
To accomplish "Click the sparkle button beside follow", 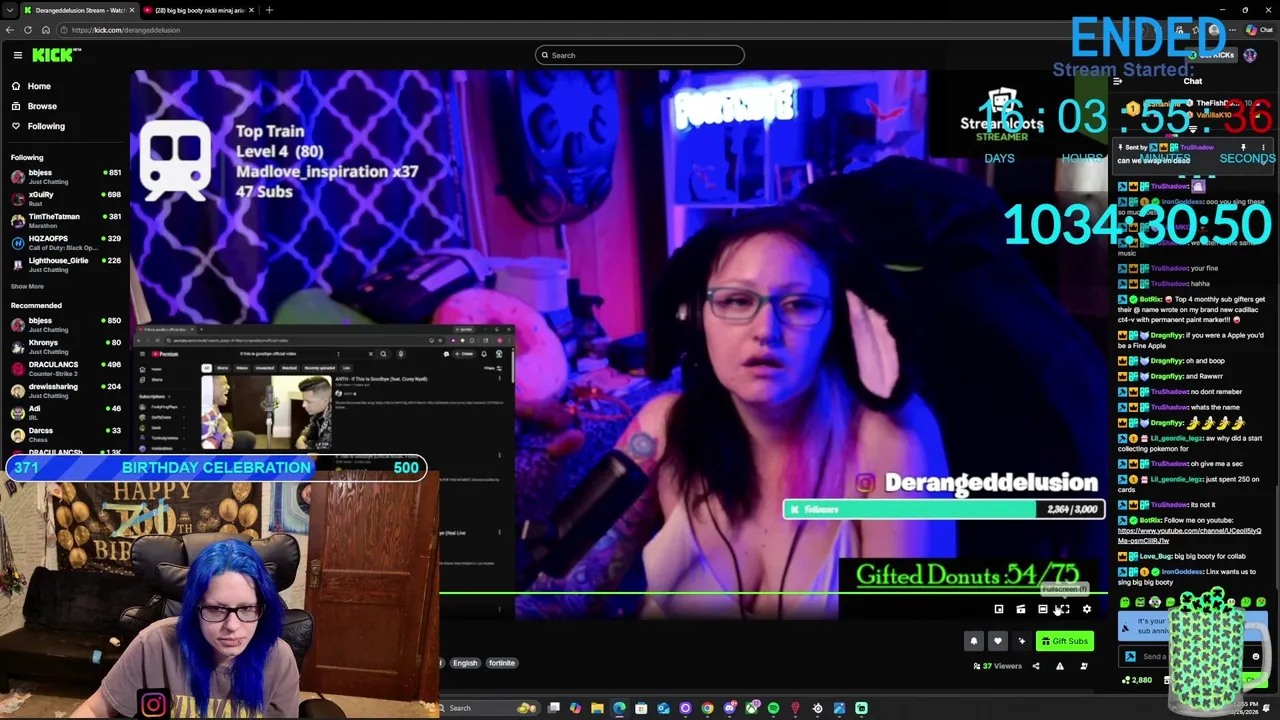I will coord(1022,641).
